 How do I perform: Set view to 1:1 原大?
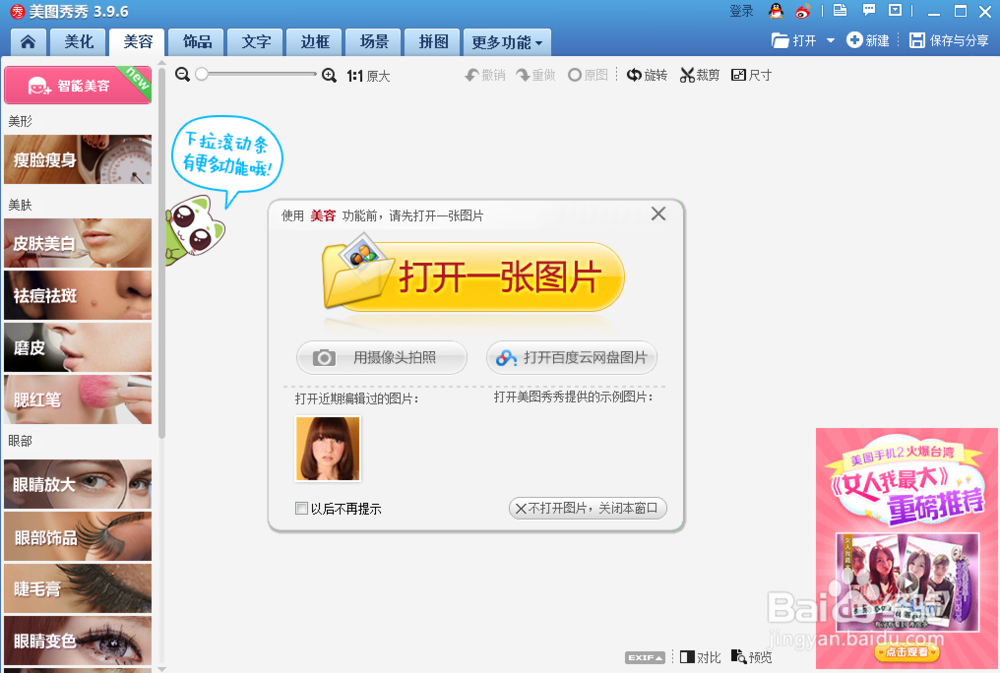tap(368, 76)
